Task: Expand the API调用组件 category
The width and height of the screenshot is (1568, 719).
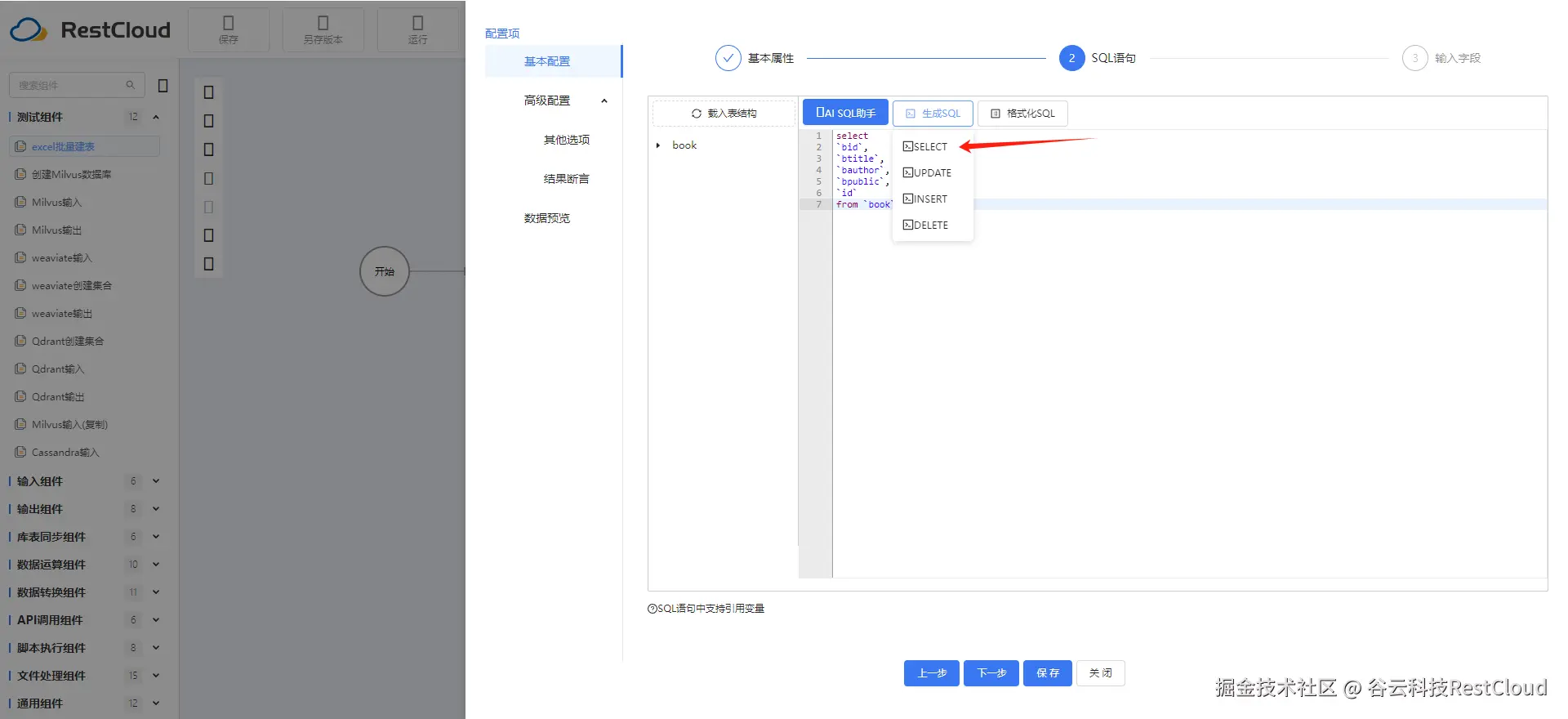Action: click(x=156, y=620)
